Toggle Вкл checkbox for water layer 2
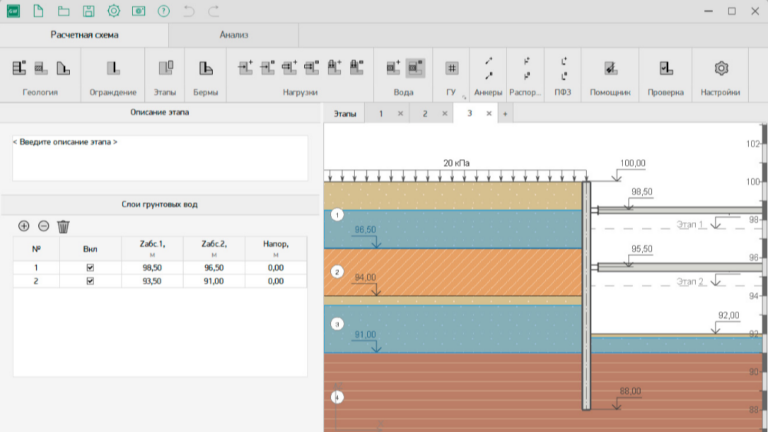 point(90,281)
